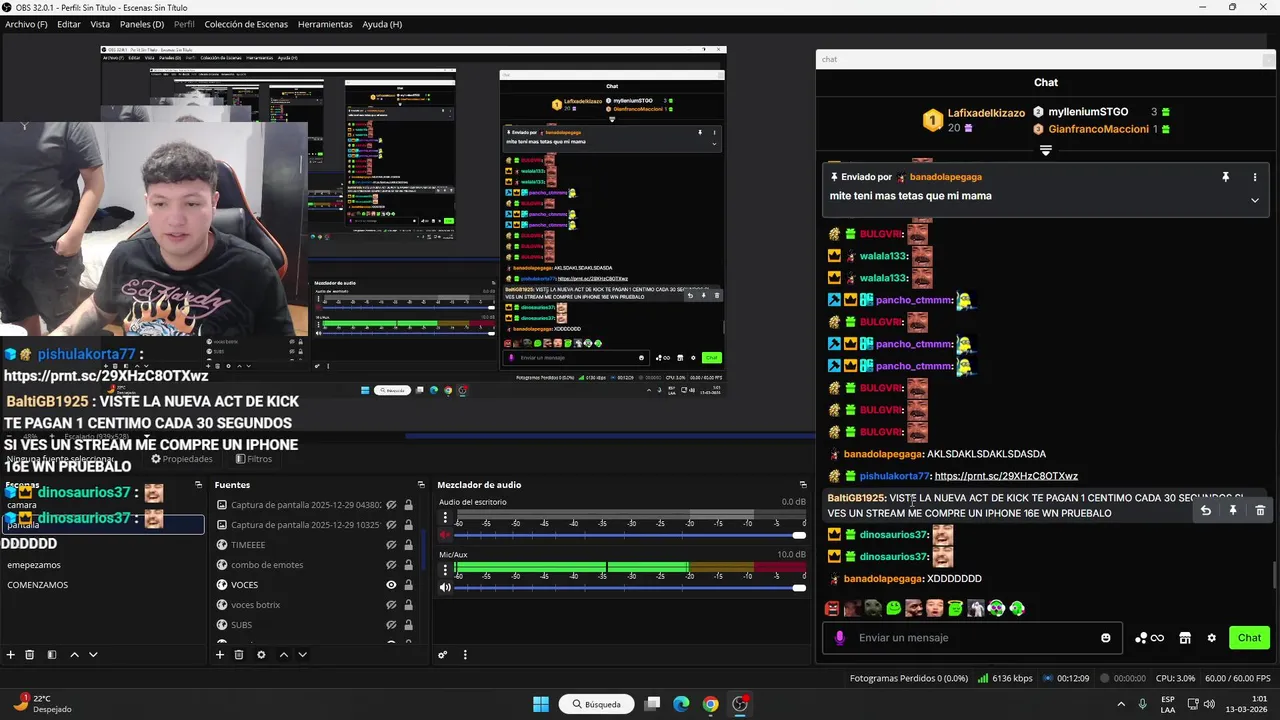Open Paneles (D) menu
The height and width of the screenshot is (720, 1280).
142,24
